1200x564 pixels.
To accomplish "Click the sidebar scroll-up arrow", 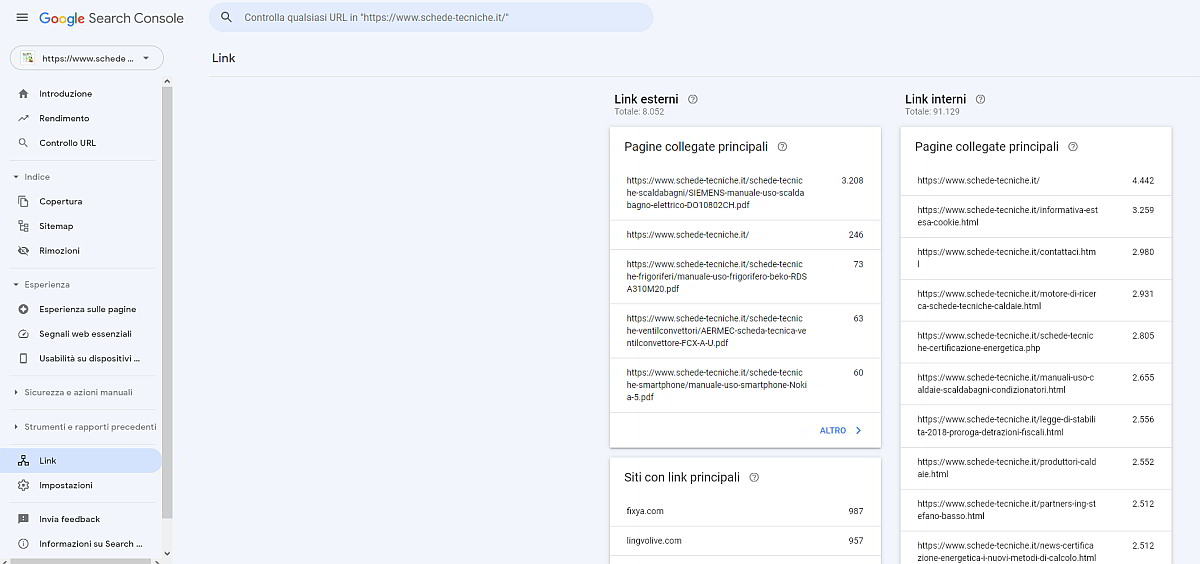I will 168,81.
